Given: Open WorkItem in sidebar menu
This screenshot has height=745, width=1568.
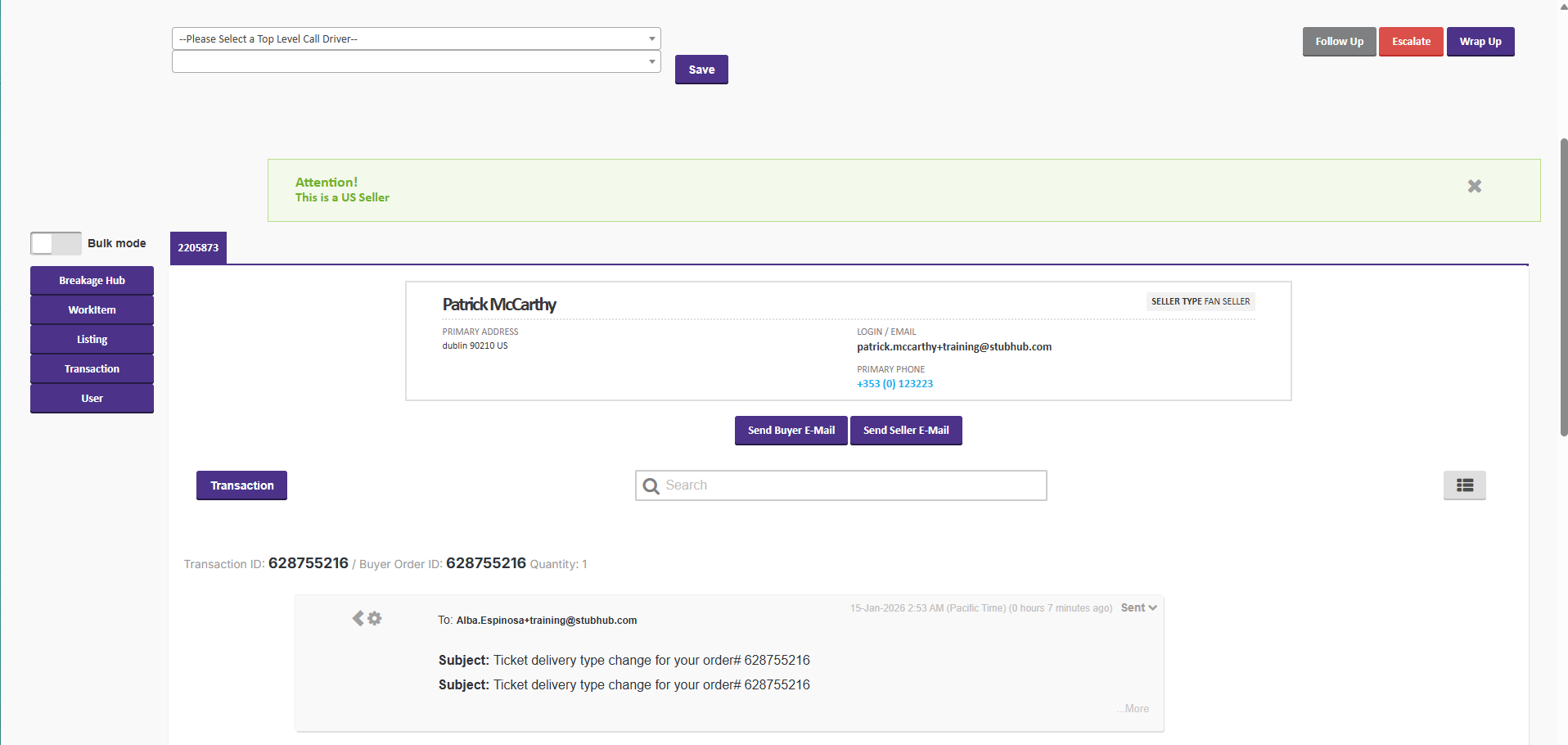Looking at the screenshot, I should pyautogui.click(x=92, y=309).
